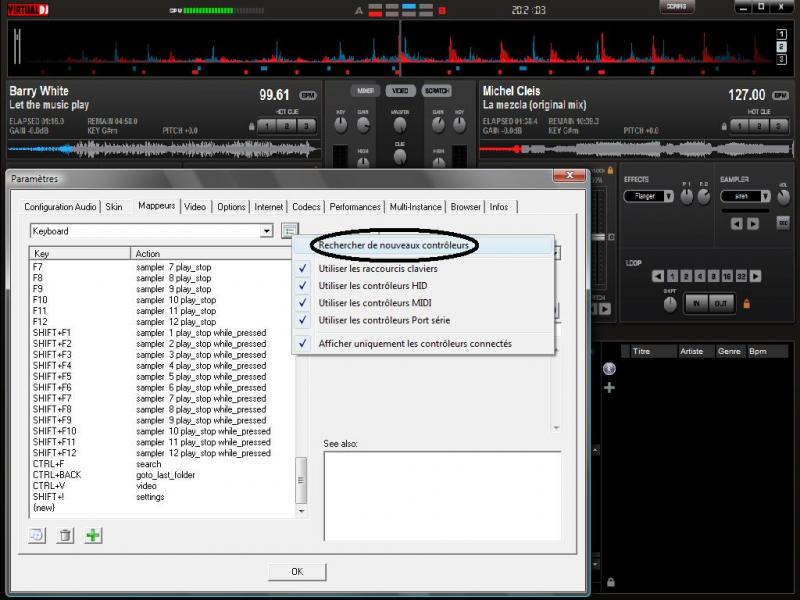Click the OK button
800x600 pixels.
(297, 571)
